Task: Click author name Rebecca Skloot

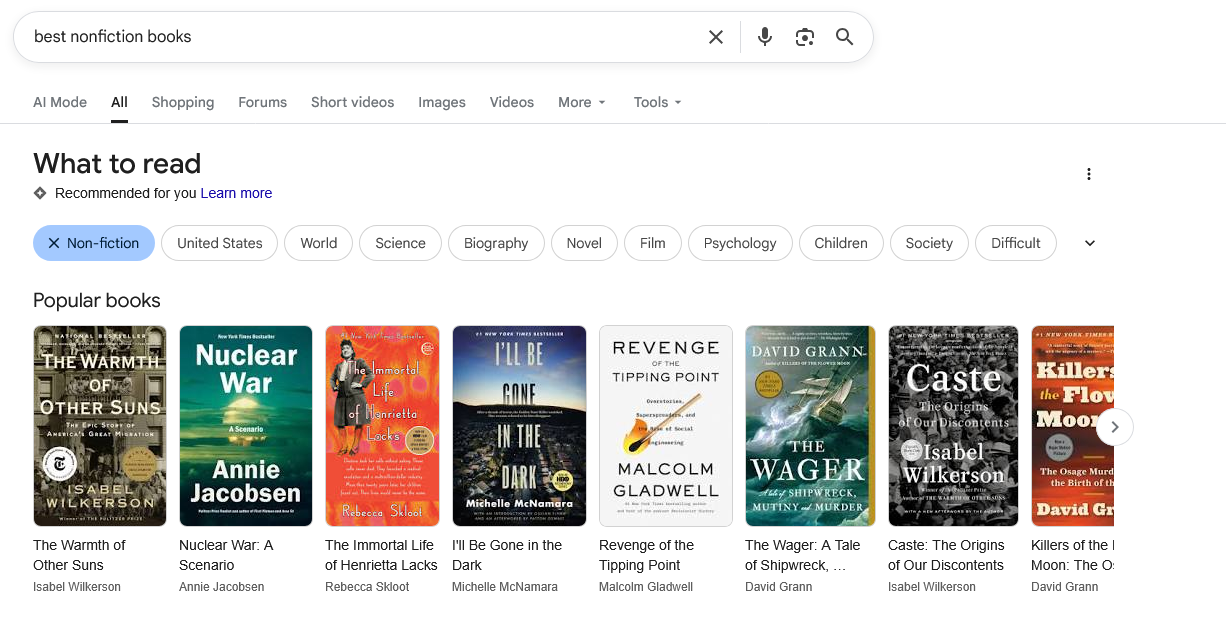Action: click(367, 587)
